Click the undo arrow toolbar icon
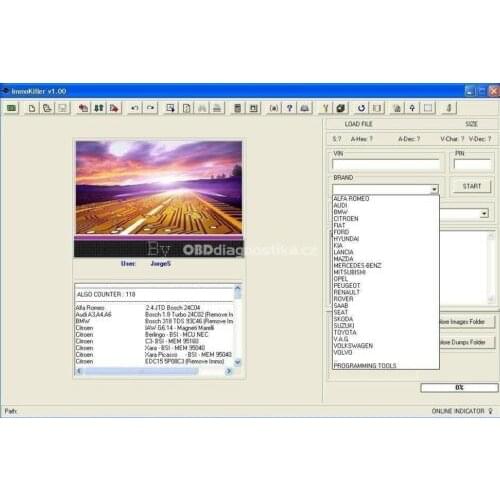This screenshot has width=500, height=500. pos(135,108)
